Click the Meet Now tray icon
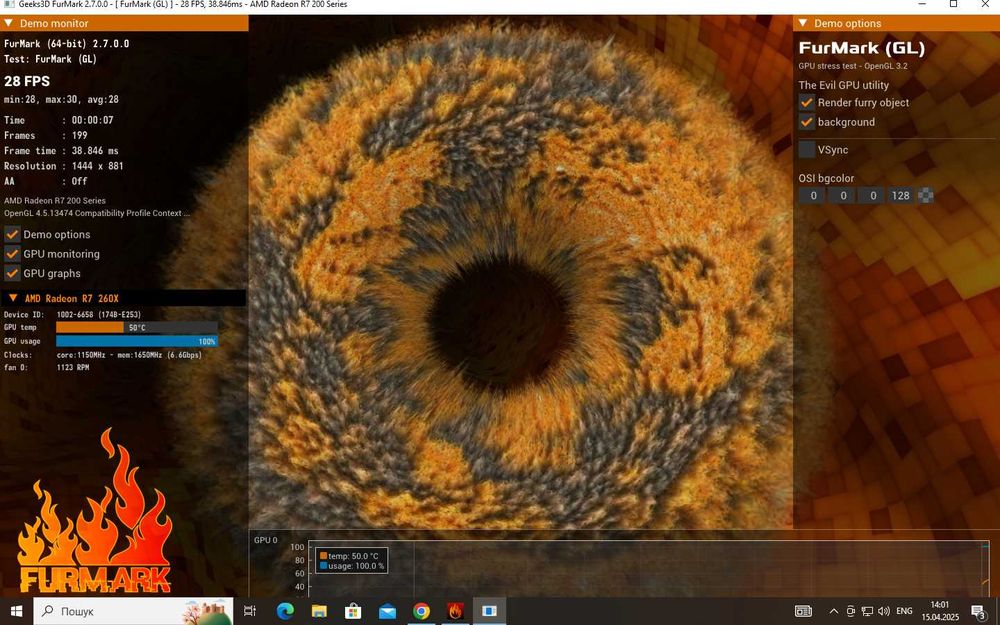Viewport: 1000px width, 625px height. pyautogui.click(x=851, y=611)
